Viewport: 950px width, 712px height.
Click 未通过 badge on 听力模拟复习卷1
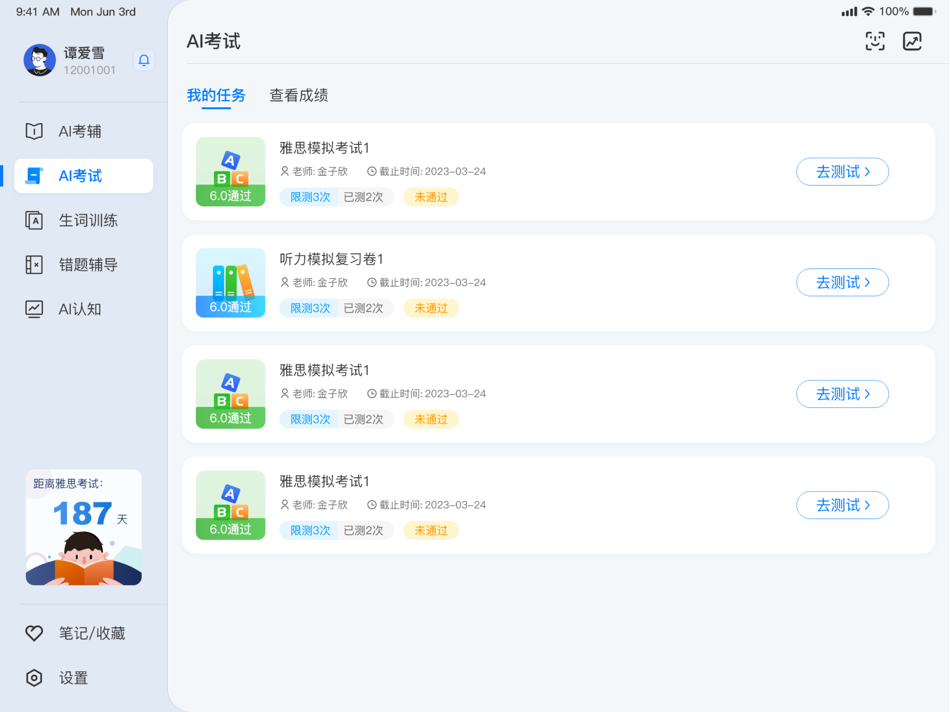tap(431, 308)
